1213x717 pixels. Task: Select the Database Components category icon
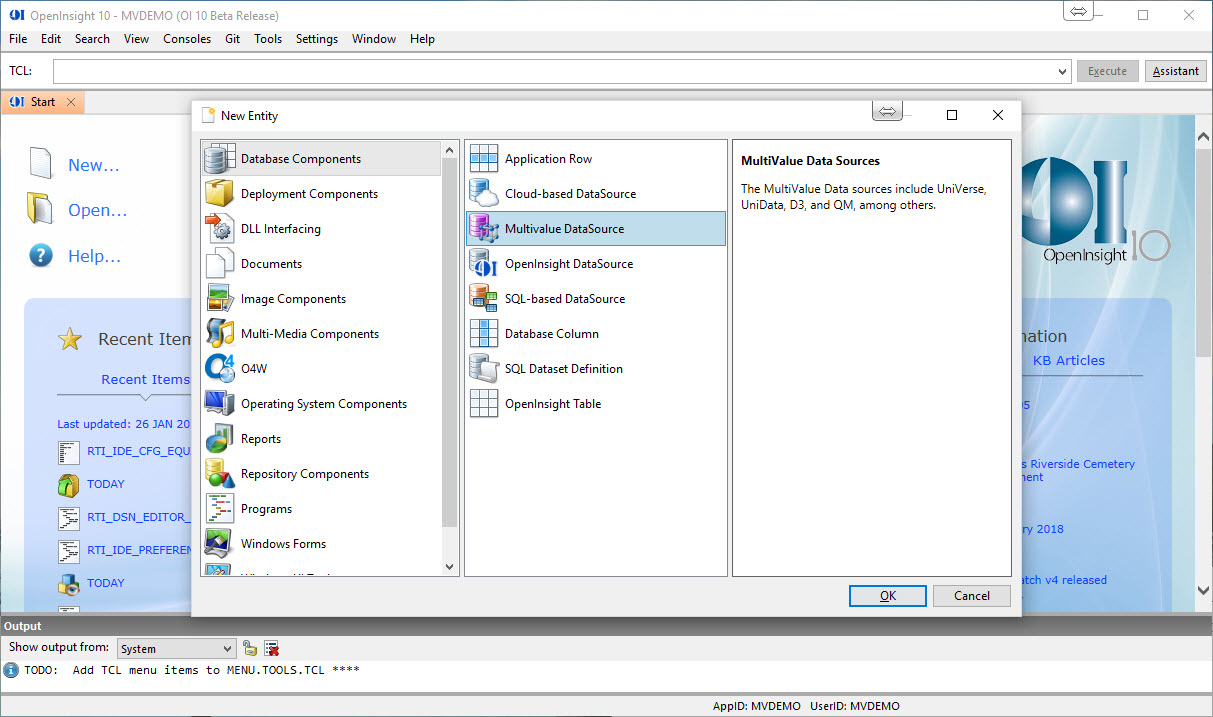[x=219, y=159]
